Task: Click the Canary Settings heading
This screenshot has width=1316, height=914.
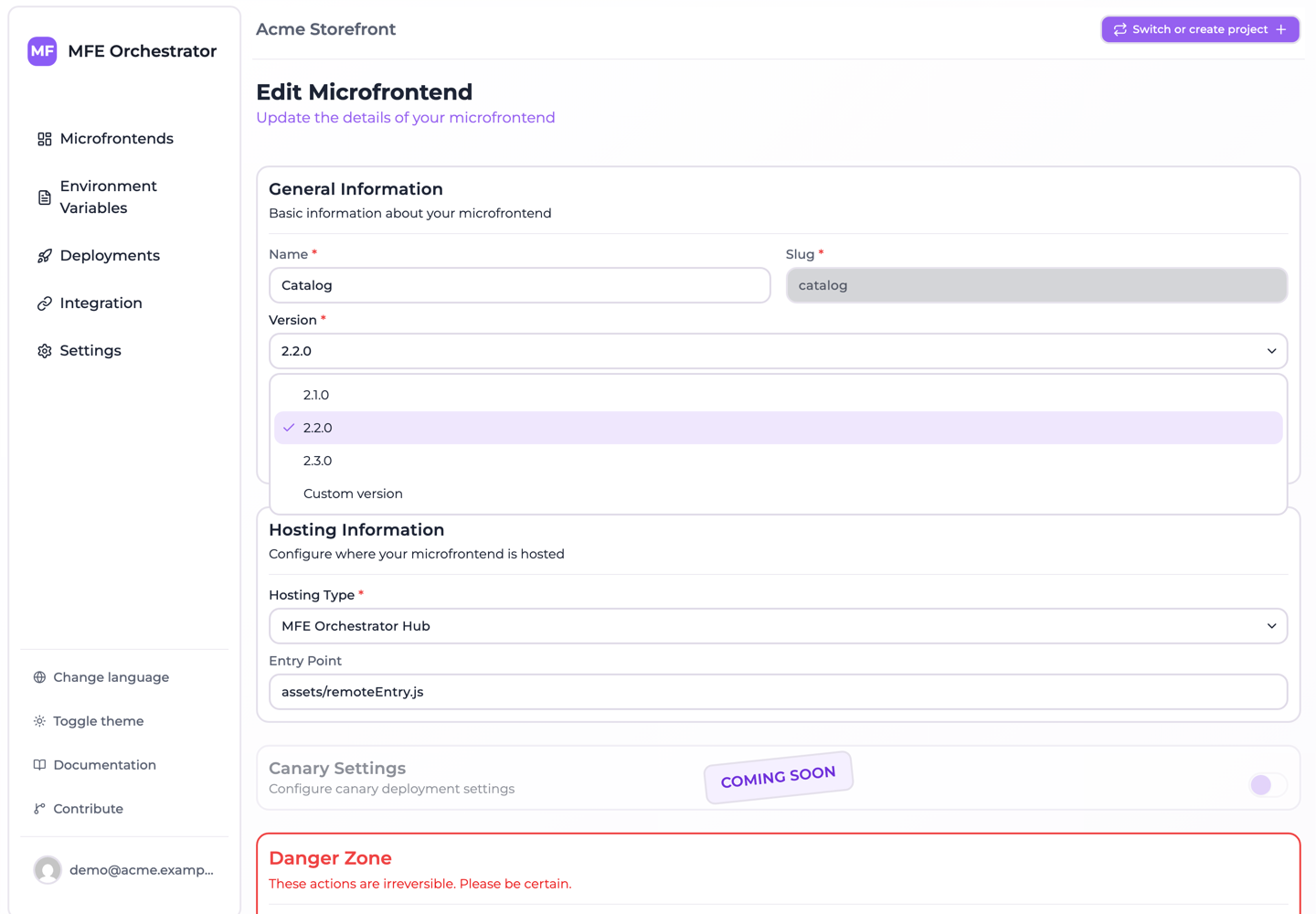Action: click(x=337, y=769)
